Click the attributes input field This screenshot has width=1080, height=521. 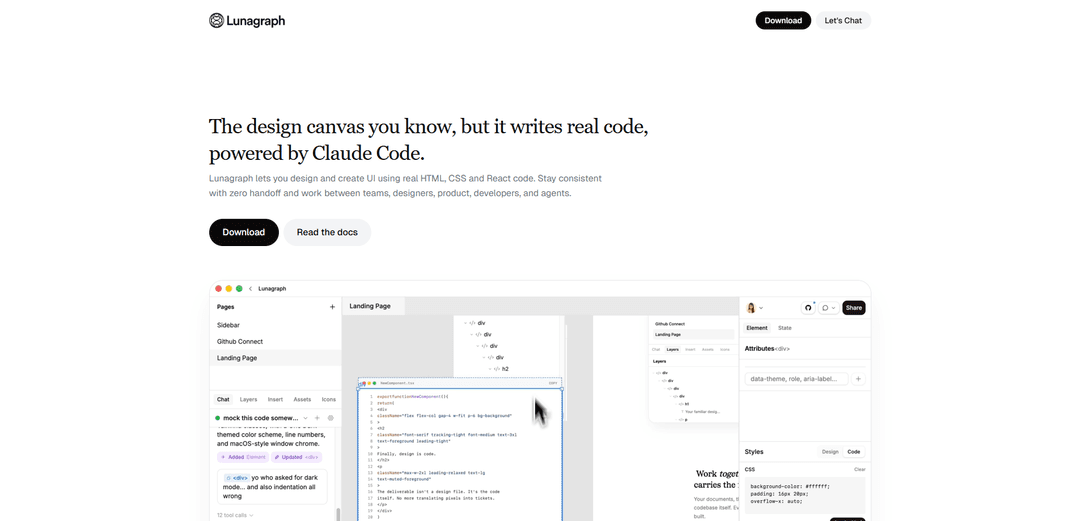(x=796, y=379)
